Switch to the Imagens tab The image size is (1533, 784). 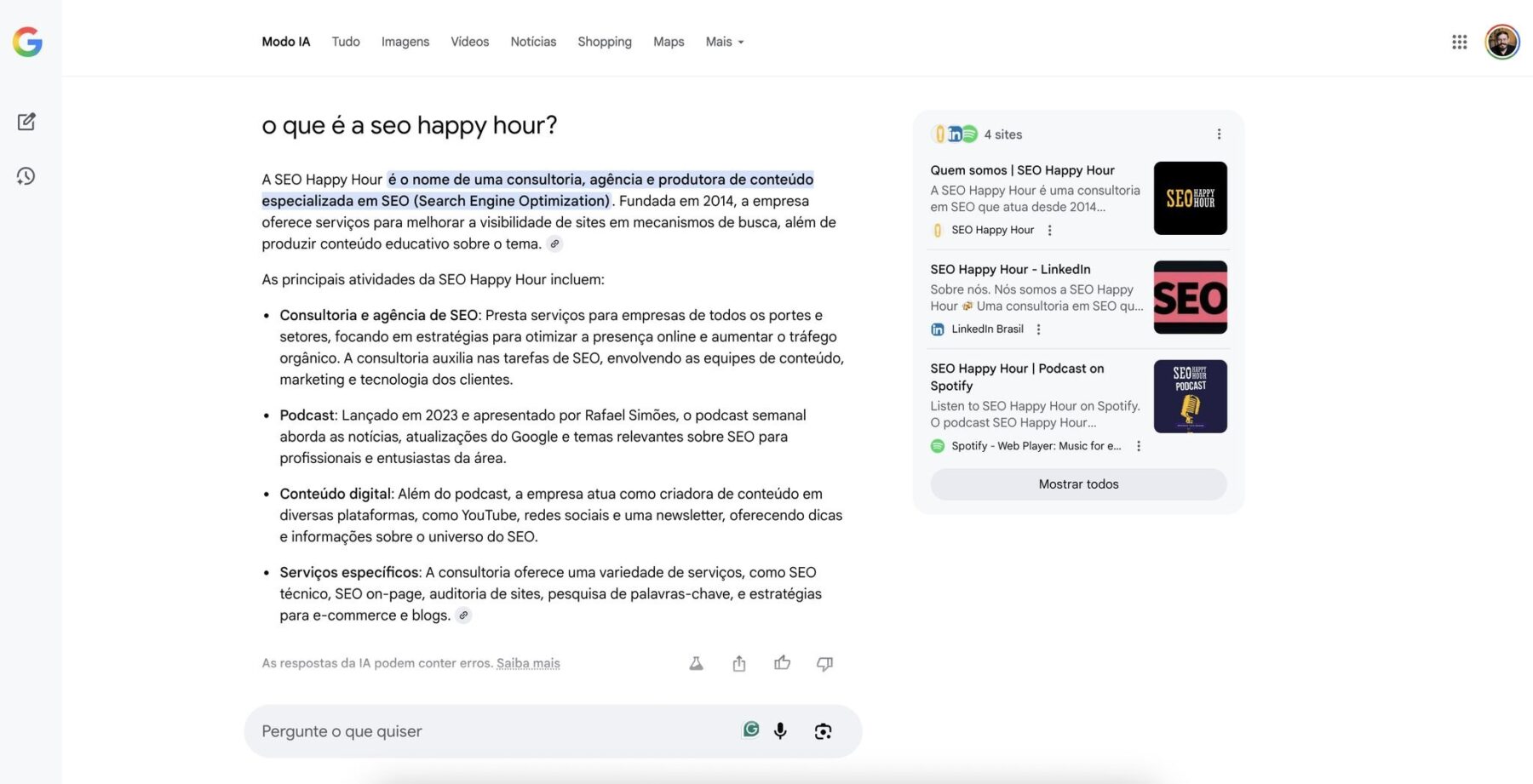pyautogui.click(x=405, y=42)
